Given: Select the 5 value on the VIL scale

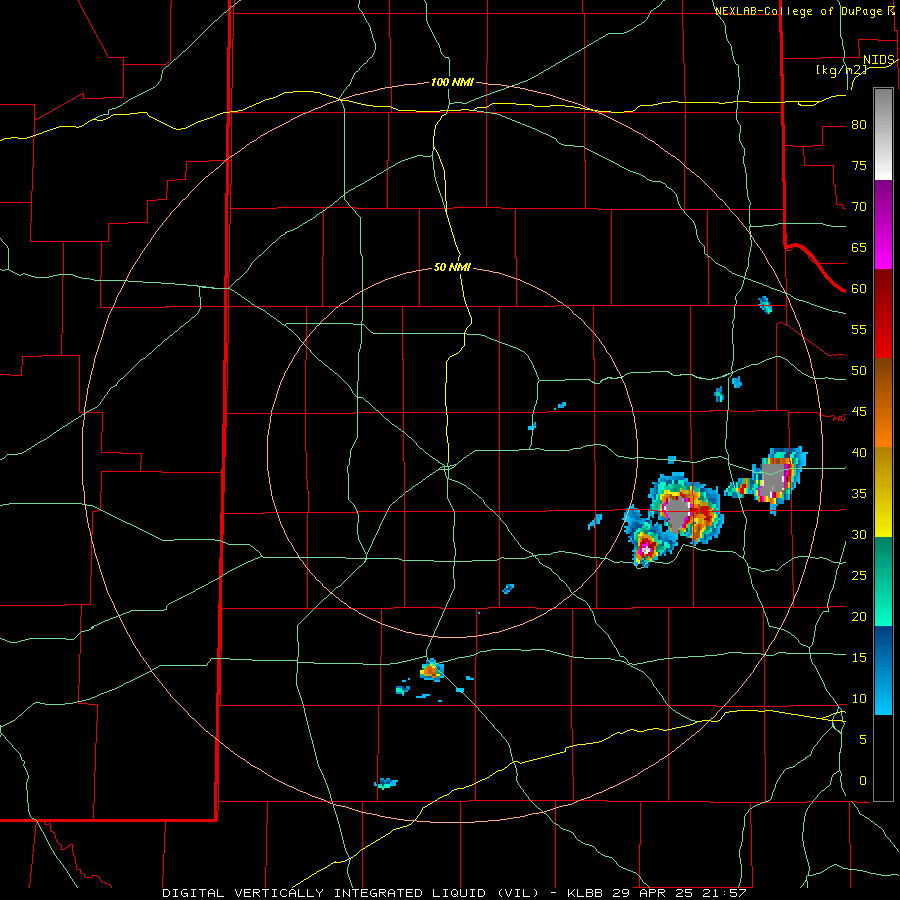Looking at the screenshot, I should click(x=863, y=739).
